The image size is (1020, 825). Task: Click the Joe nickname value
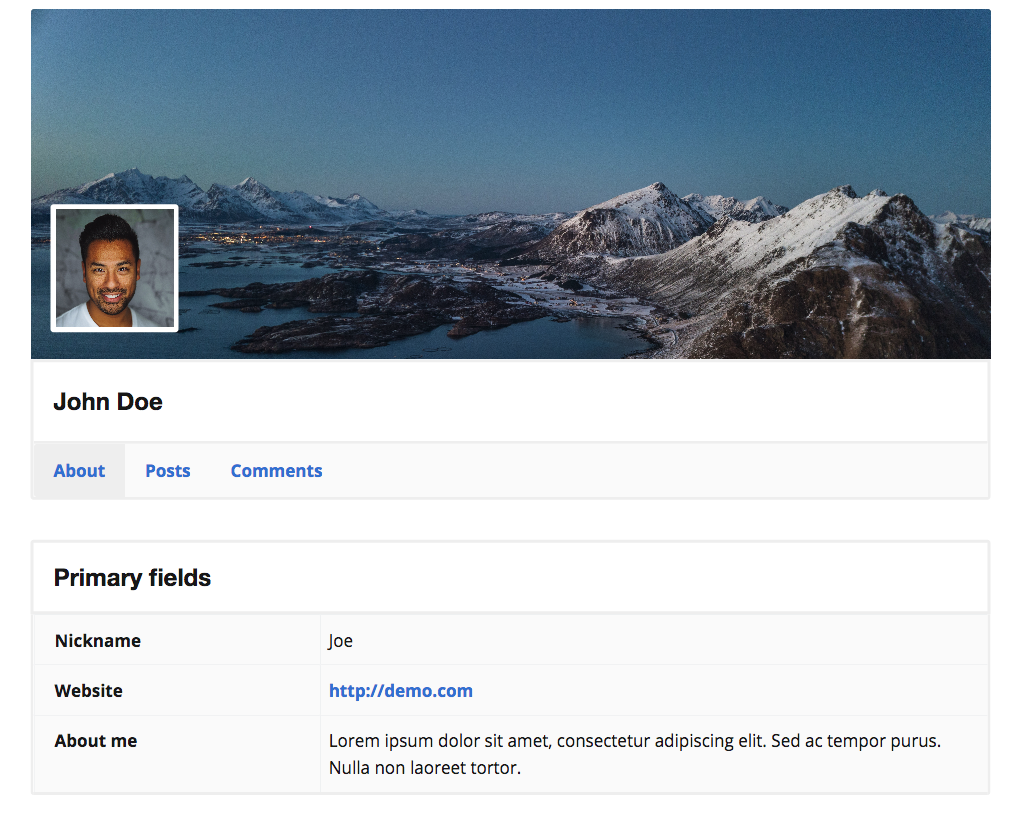click(x=340, y=641)
